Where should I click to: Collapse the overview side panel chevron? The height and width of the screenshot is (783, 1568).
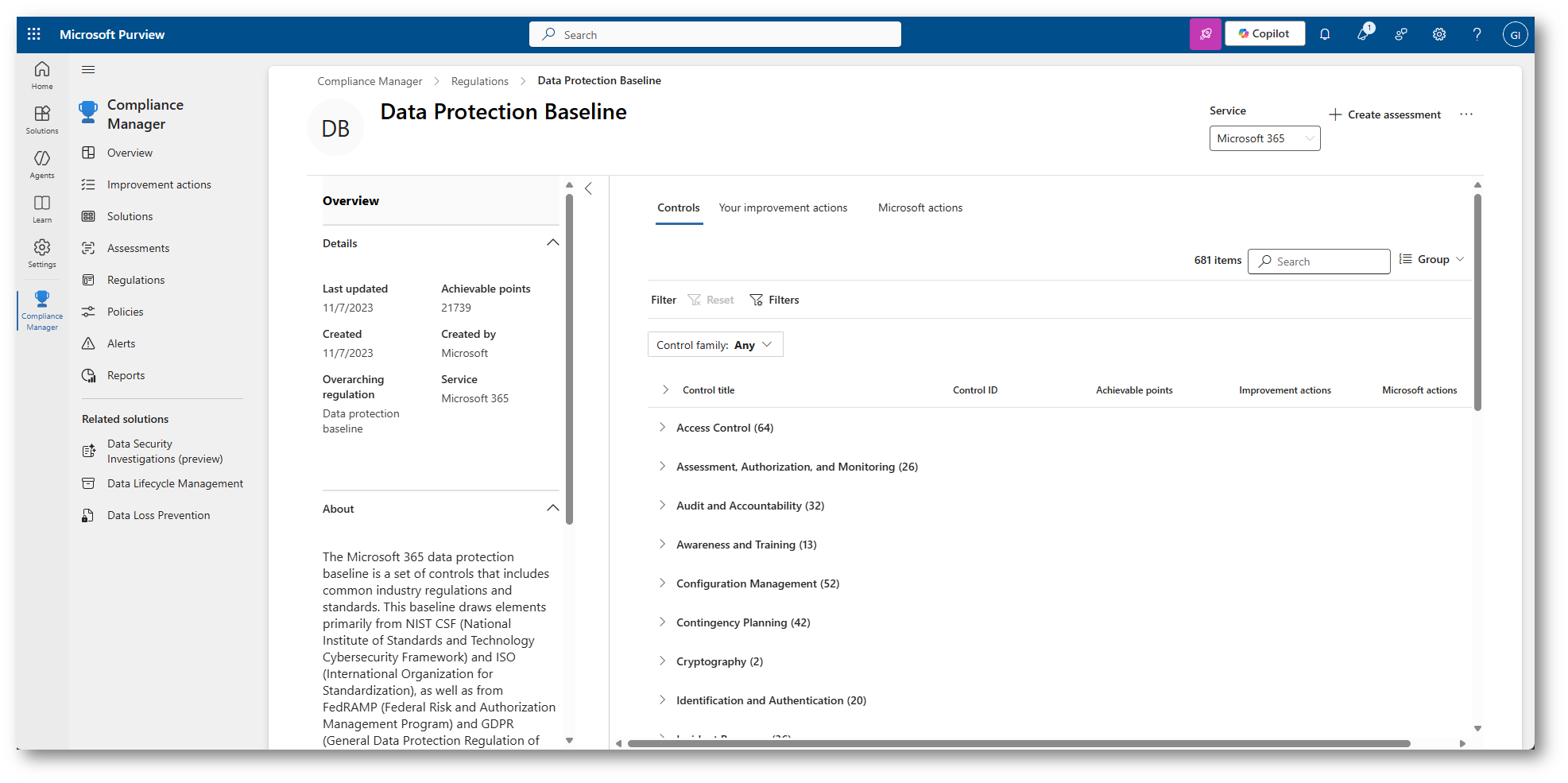[588, 188]
